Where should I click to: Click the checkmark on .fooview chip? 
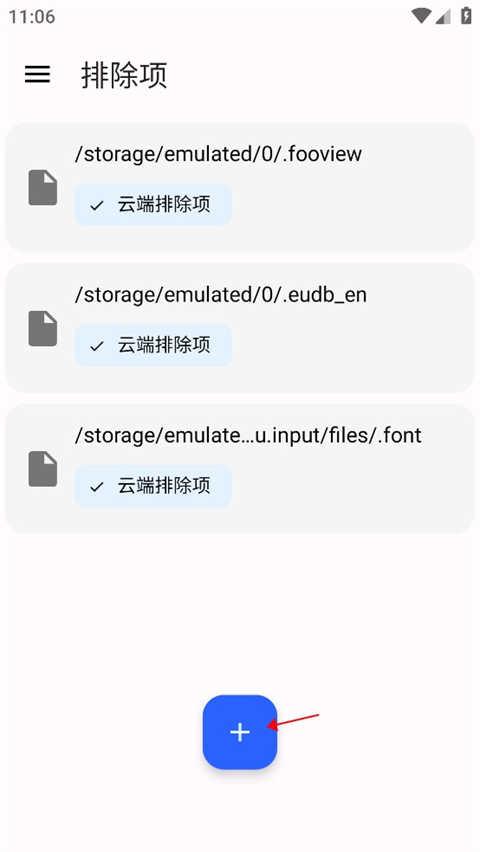coord(97,205)
